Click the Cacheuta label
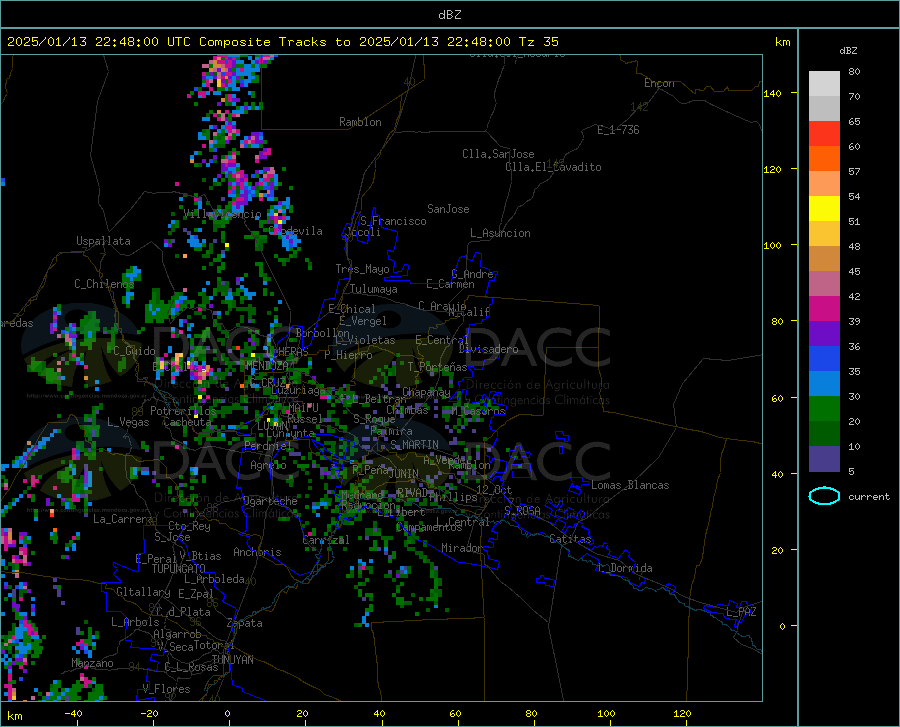Viewport: 900px width, 727px height. (187, 422)
